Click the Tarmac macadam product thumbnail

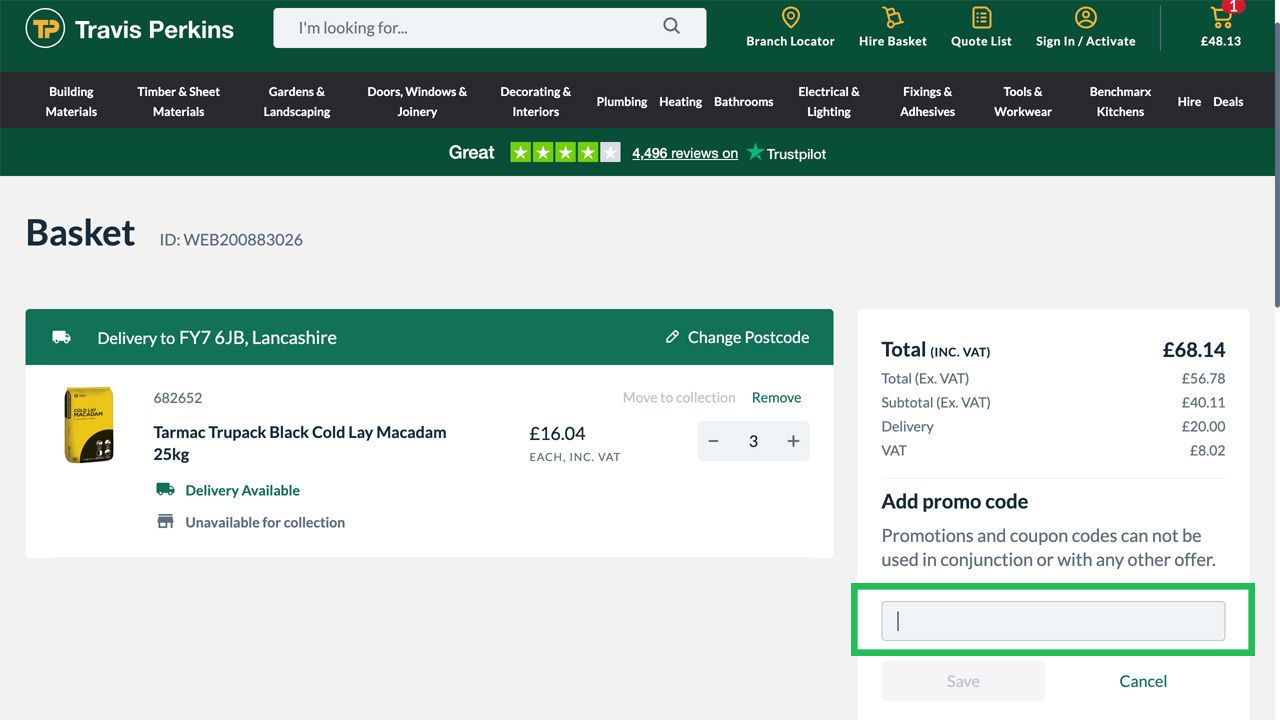click(x=88, y=424)
